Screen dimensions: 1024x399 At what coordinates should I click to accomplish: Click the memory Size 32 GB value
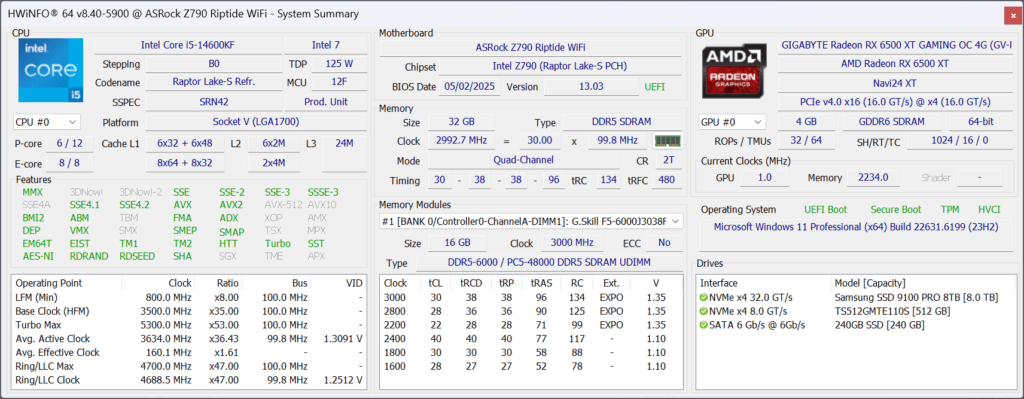click(x=460, y=122)
